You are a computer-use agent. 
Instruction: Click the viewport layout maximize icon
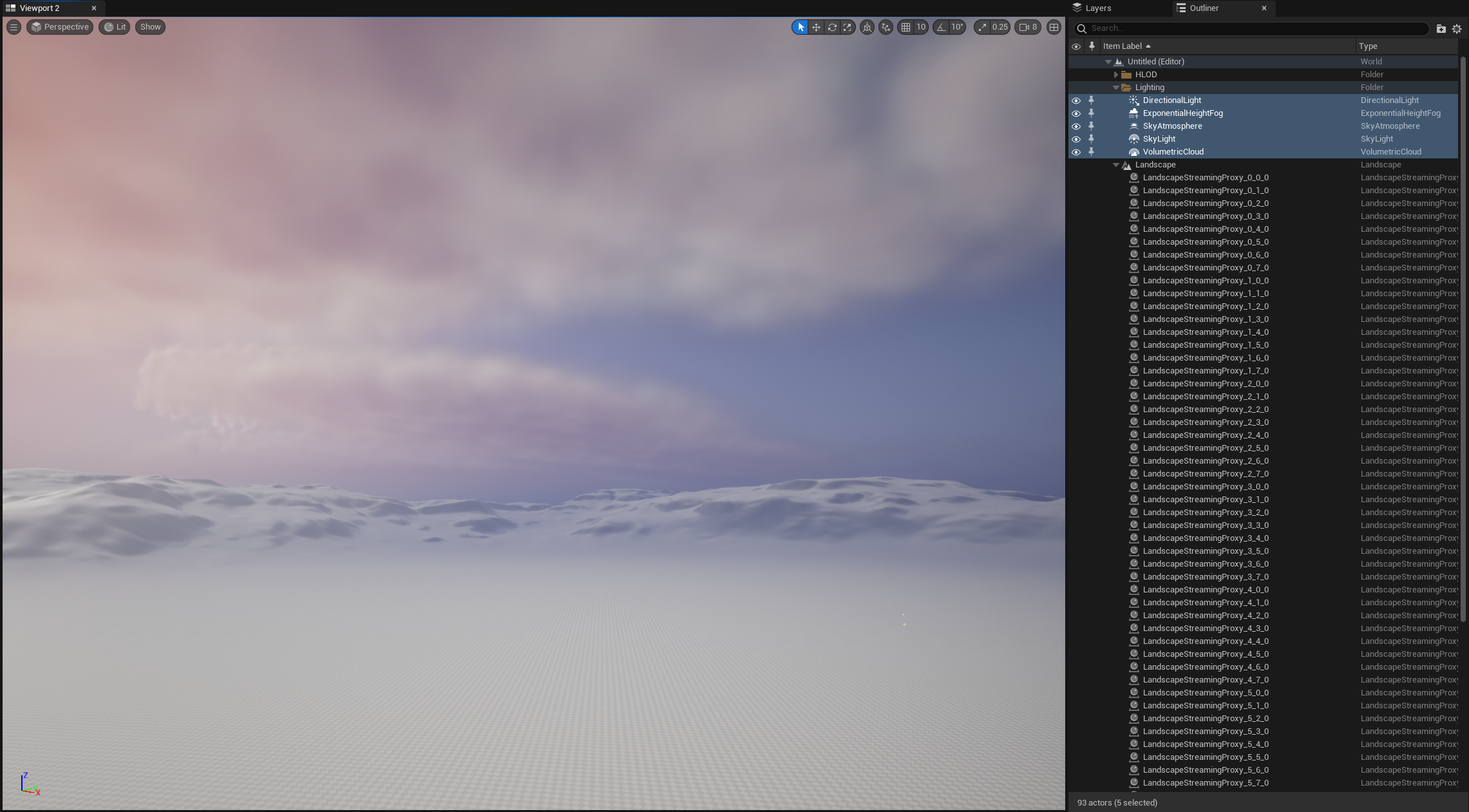click(x=1054, y=27)
